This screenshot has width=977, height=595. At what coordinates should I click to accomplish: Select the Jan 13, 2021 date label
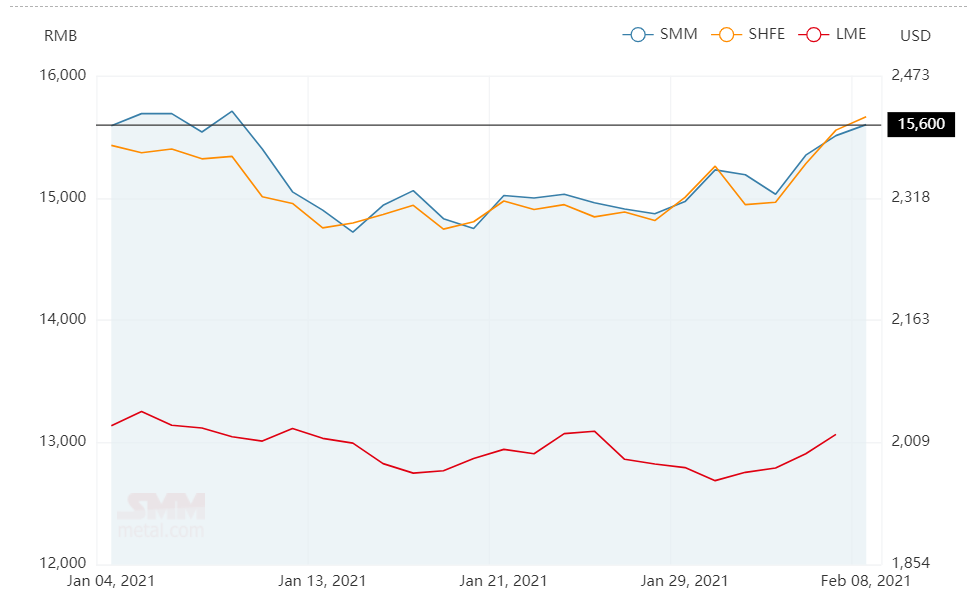coord(322,581)
